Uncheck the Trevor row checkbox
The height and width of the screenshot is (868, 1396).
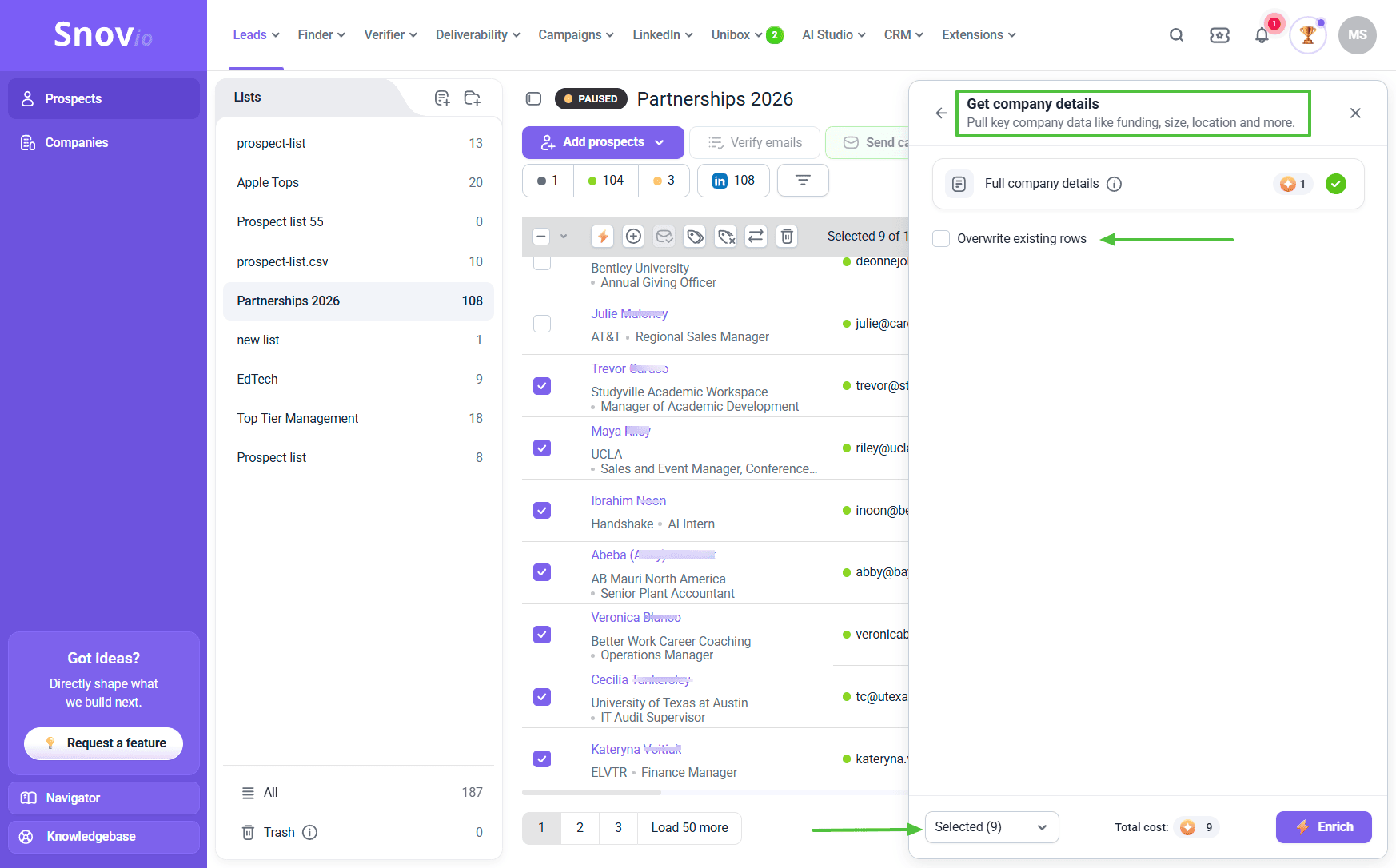(542, 386)
